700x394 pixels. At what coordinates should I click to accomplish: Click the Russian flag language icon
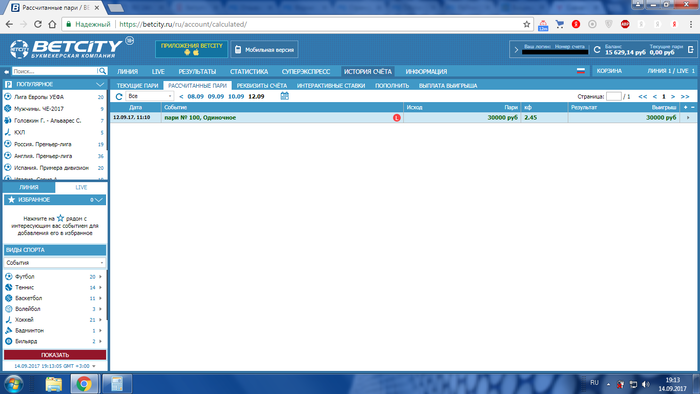(581, 71)
